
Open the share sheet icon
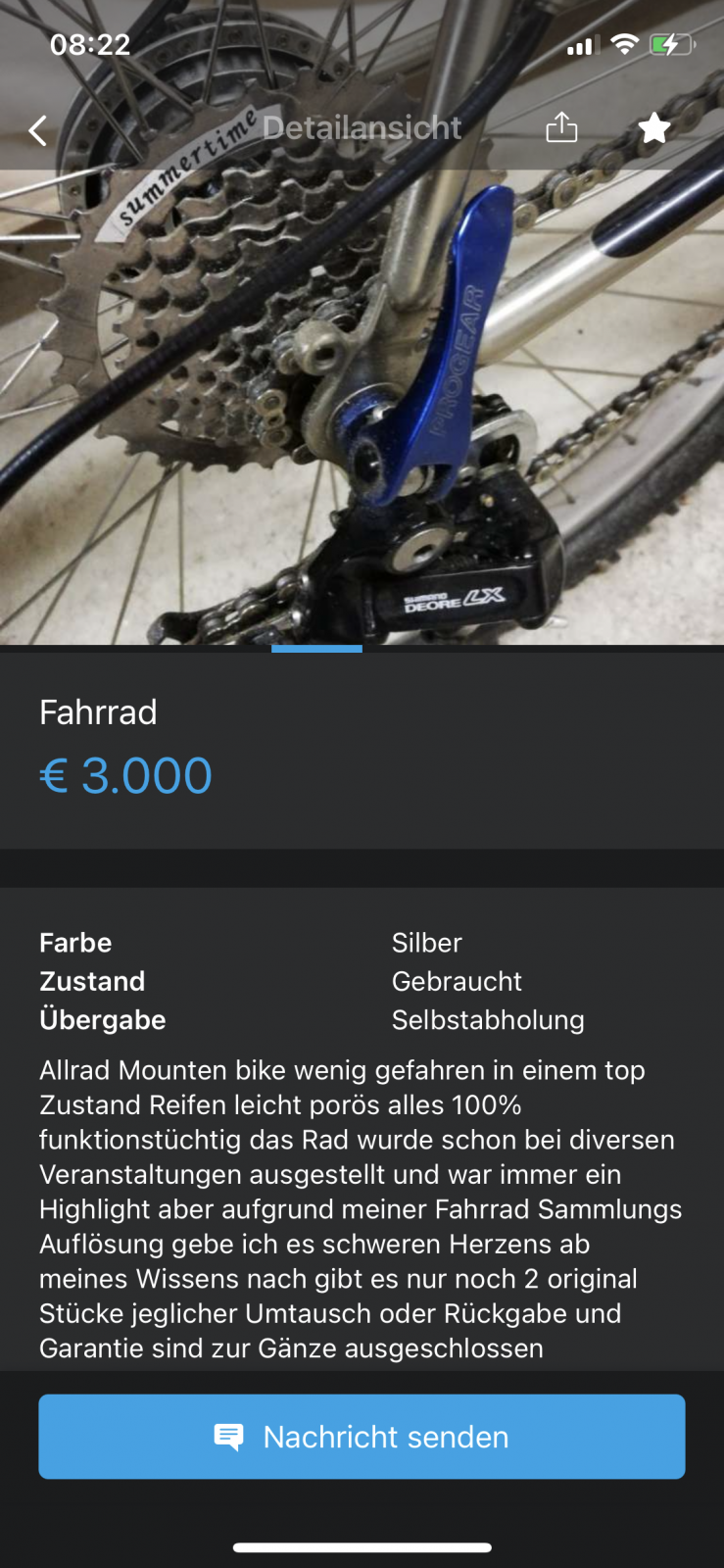click(561, 127)
